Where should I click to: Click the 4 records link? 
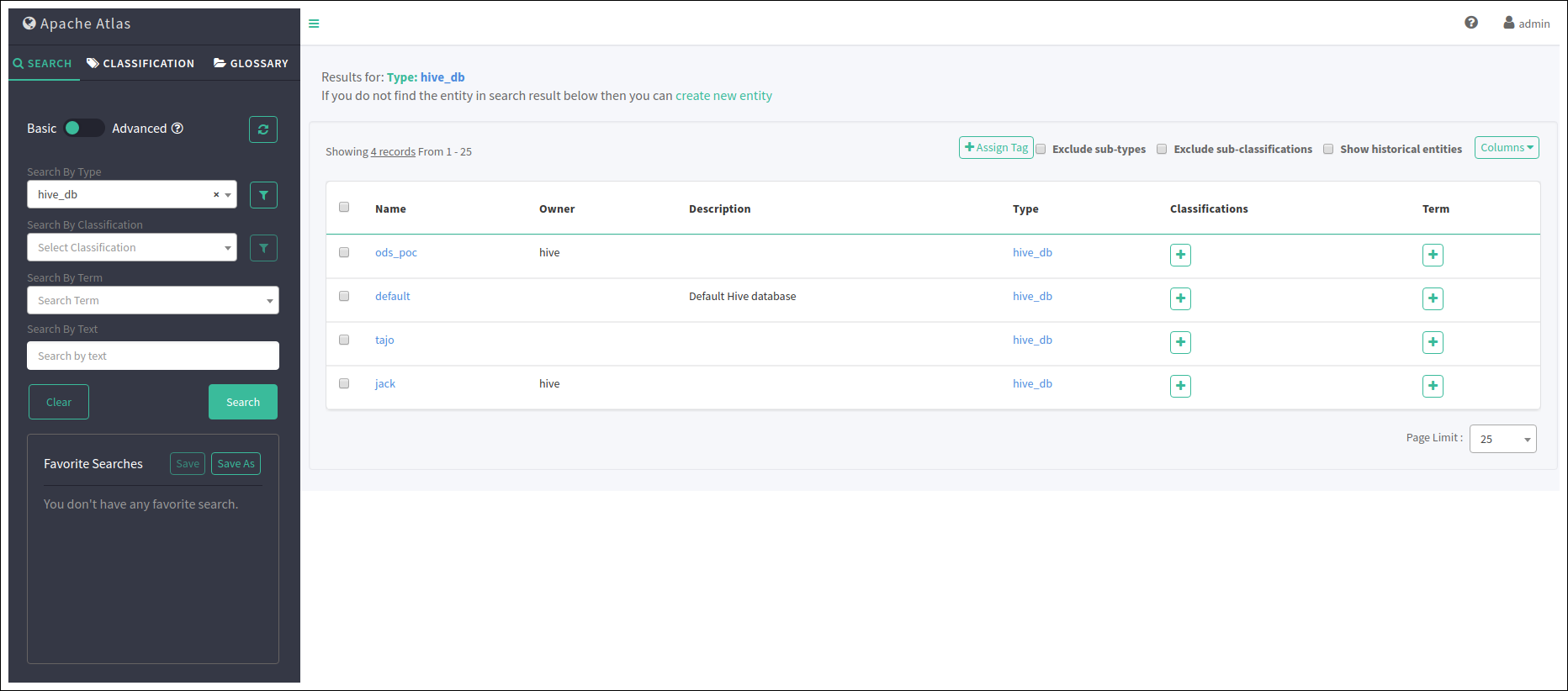click(393, 151)
